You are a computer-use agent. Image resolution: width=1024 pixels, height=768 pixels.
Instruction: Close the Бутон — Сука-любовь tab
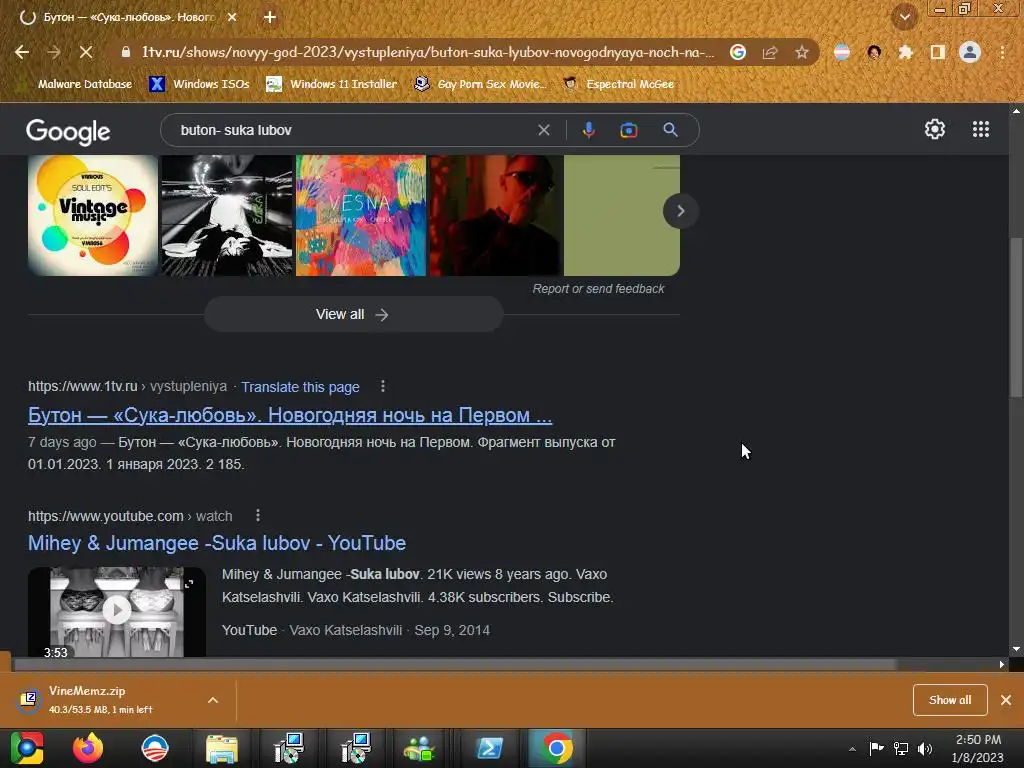click(x=232, y=18)
